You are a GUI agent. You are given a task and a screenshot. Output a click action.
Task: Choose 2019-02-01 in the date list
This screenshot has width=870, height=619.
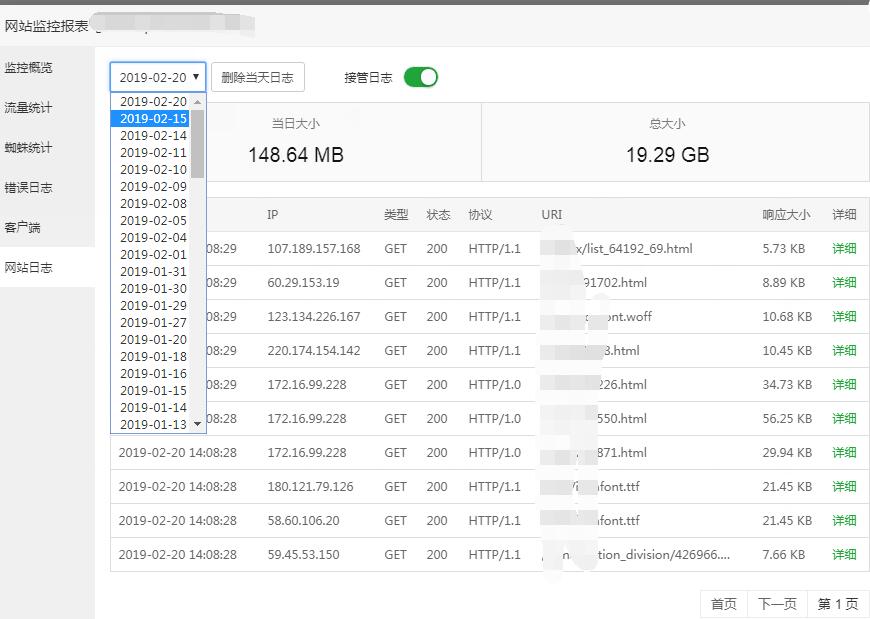click(x=150, y=255)
